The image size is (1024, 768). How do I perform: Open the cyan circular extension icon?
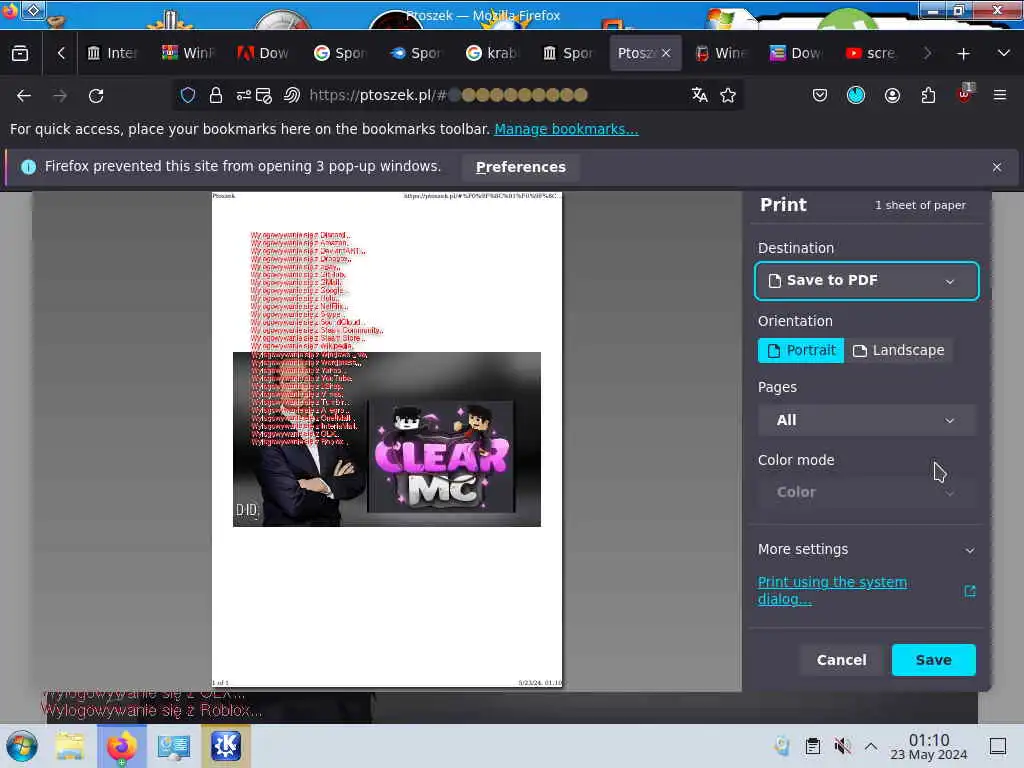click(x=856, y=95)
